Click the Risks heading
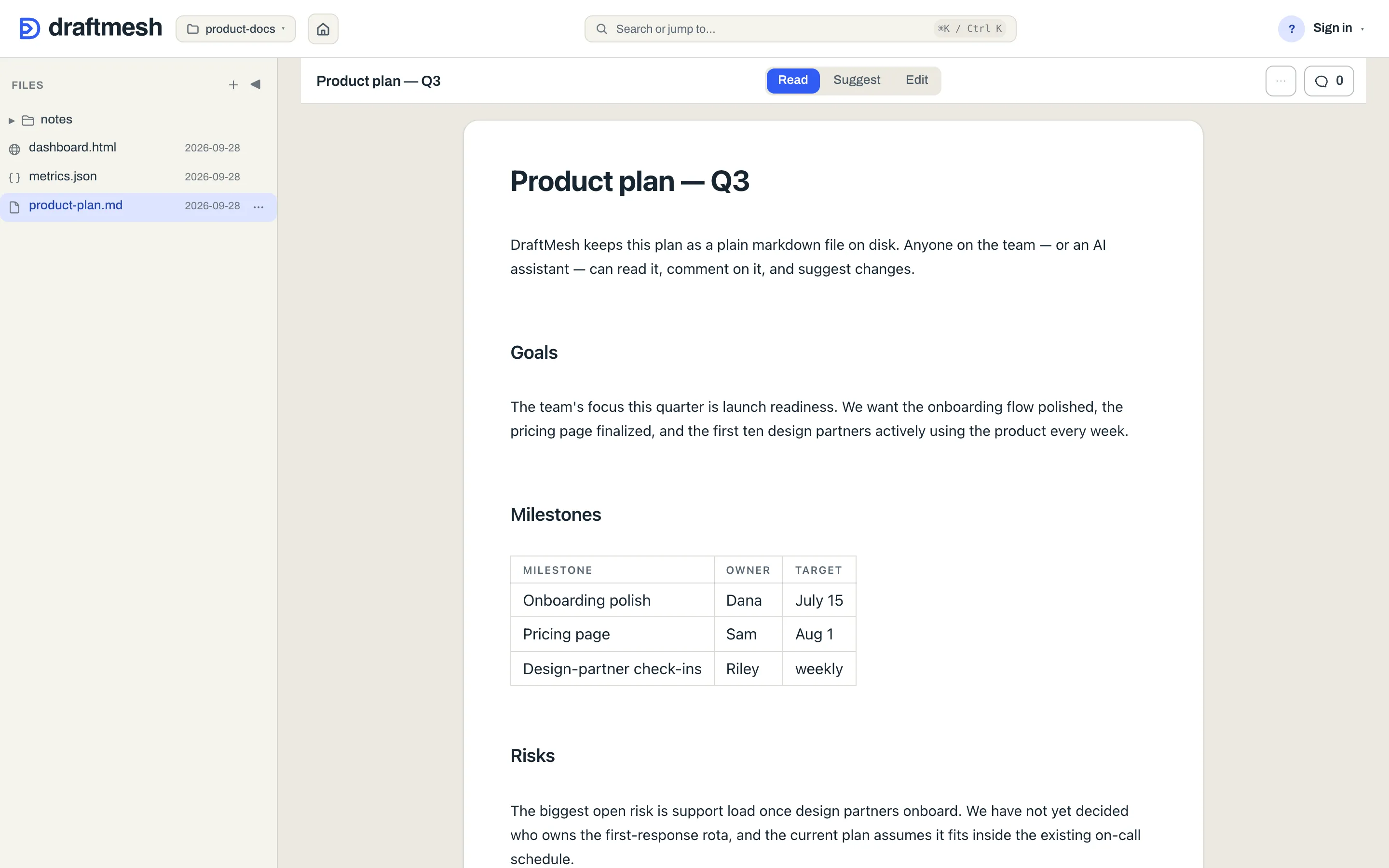The image size is (1389, 868). [532, 756]
